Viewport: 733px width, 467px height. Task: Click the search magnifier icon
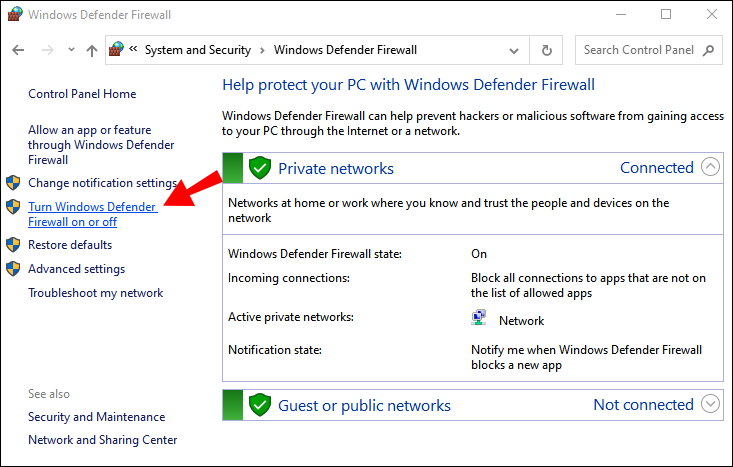pyautogui.click(x=708, y=50)
